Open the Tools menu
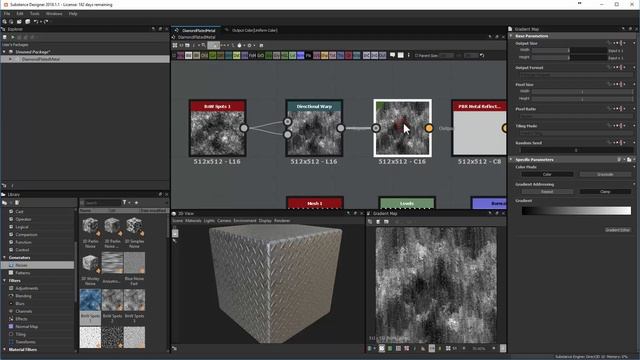This screenshot has height=360, width=640. tap(35, 13)
